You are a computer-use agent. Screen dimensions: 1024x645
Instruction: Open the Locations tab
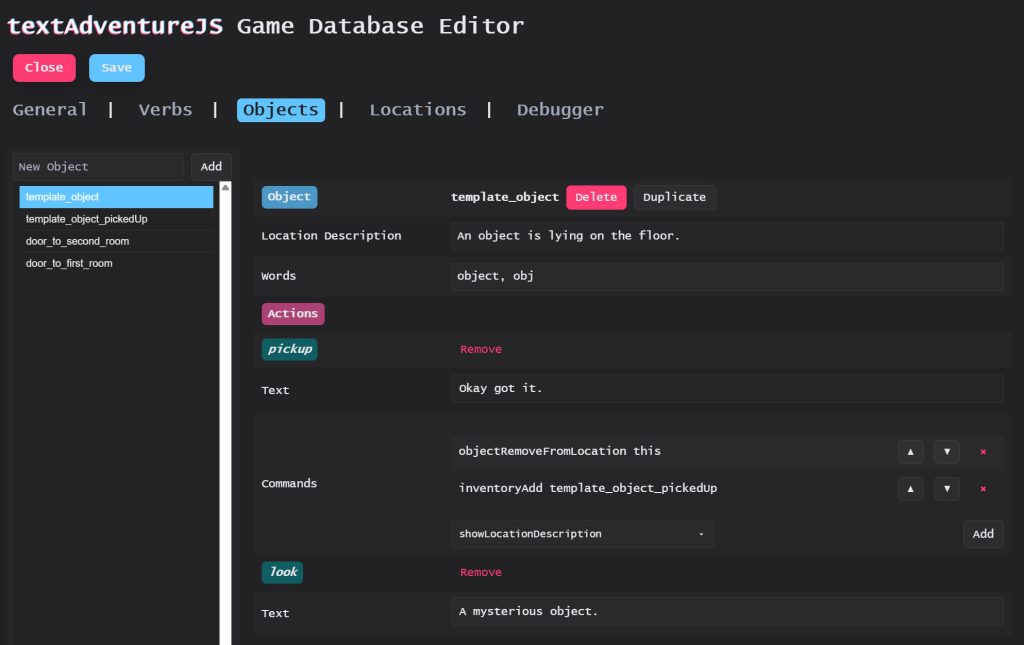pyautogui.click(x=417, y=110)
